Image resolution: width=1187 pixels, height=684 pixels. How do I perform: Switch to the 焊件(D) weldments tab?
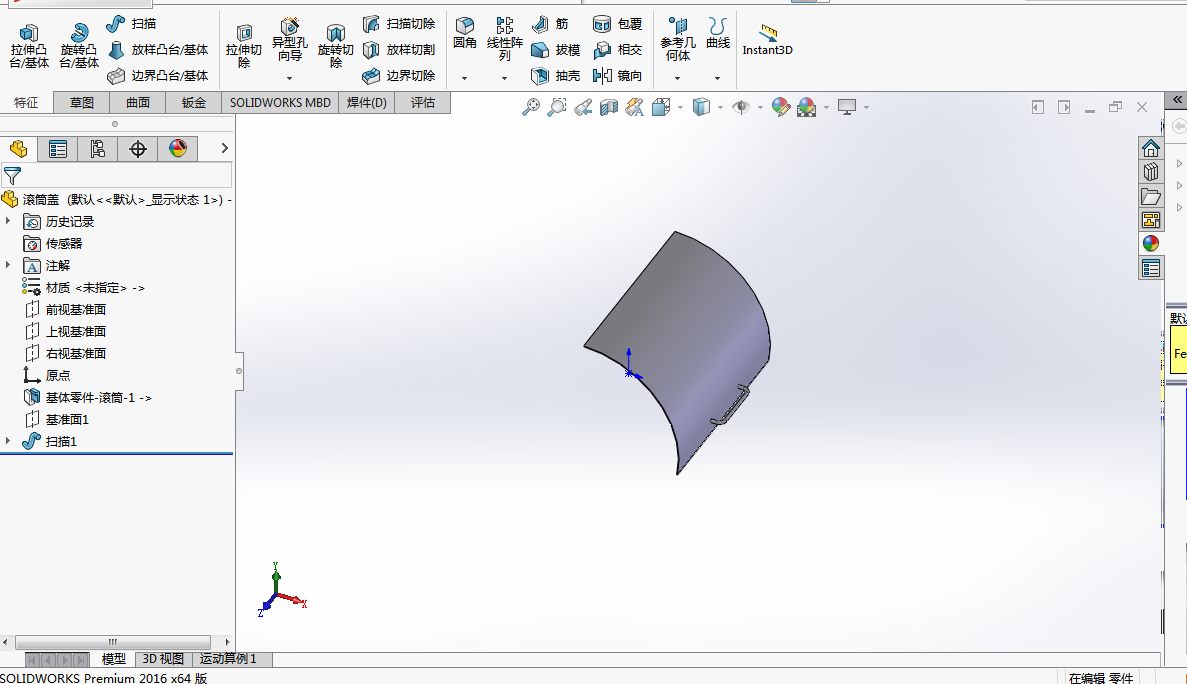[366, 103]
